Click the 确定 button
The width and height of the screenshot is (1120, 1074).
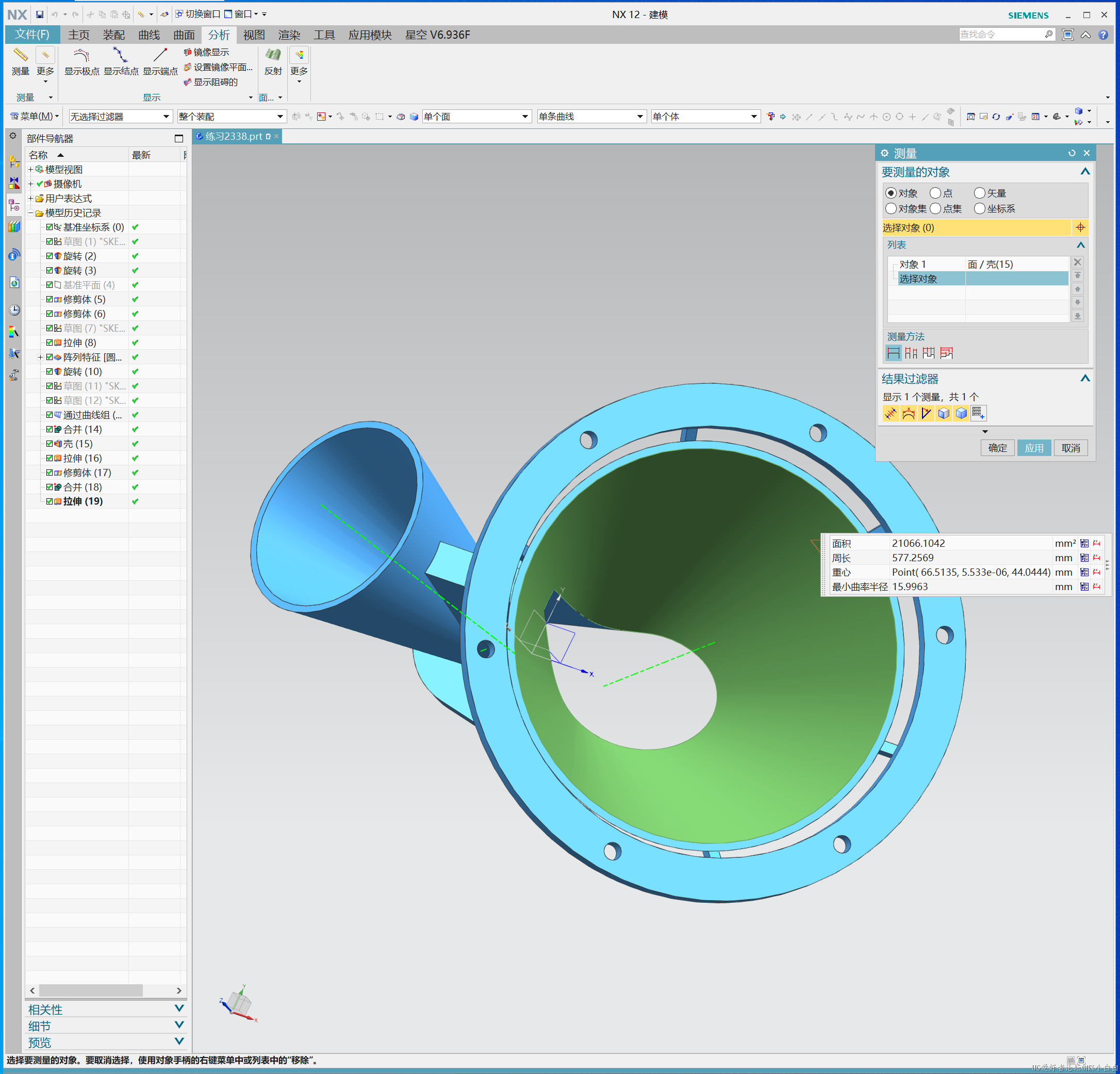point(998,448)
